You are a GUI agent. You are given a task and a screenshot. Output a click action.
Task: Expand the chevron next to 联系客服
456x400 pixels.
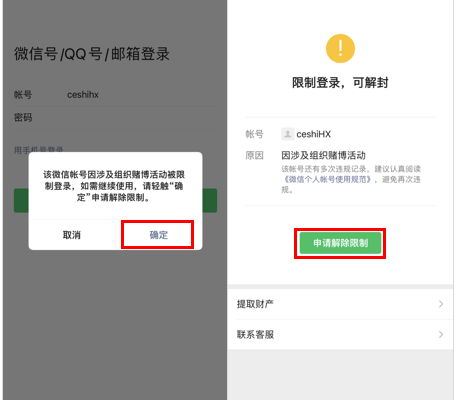tap(441, 334)
